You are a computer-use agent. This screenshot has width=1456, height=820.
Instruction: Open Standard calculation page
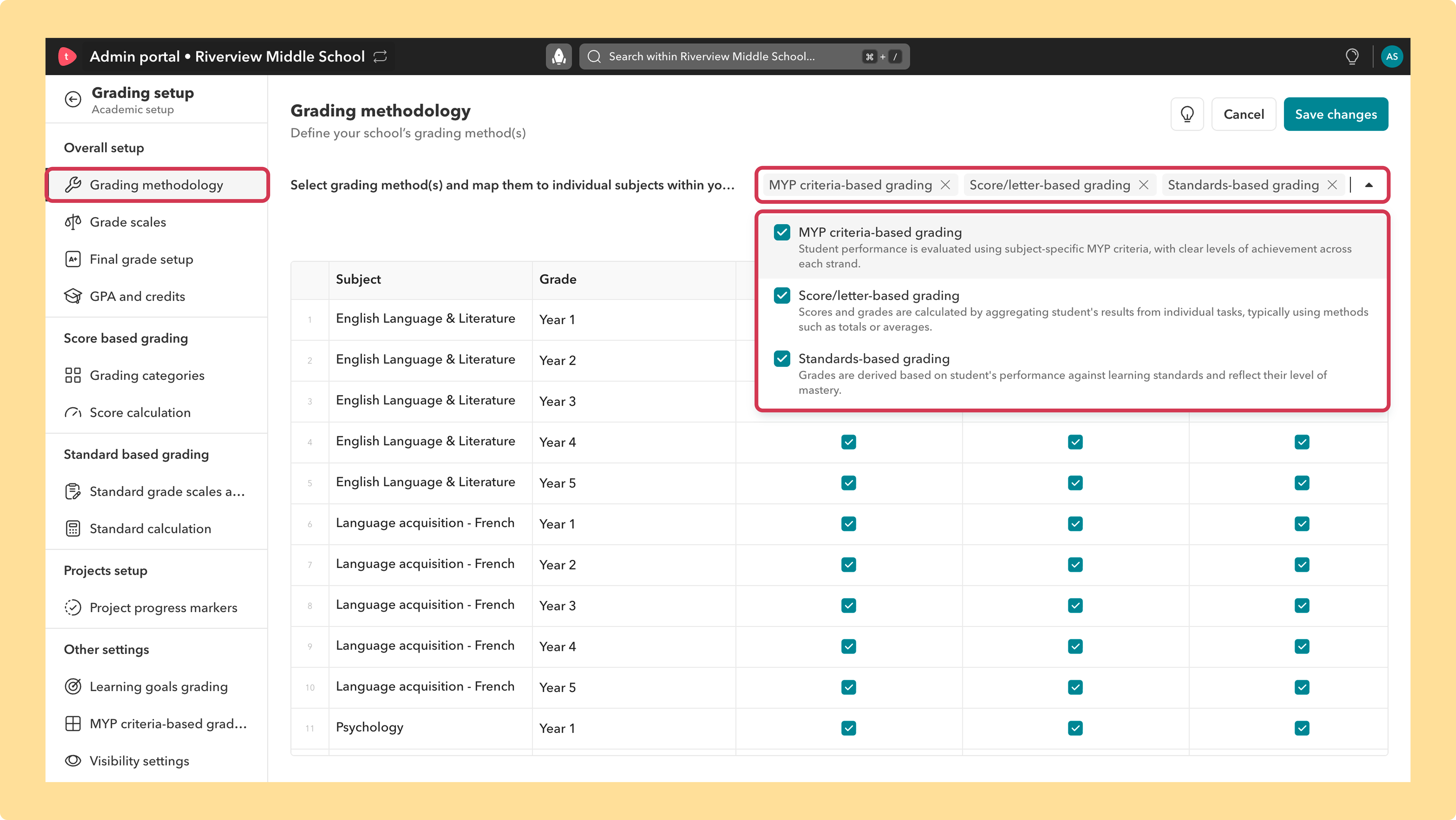coord(157,528)
